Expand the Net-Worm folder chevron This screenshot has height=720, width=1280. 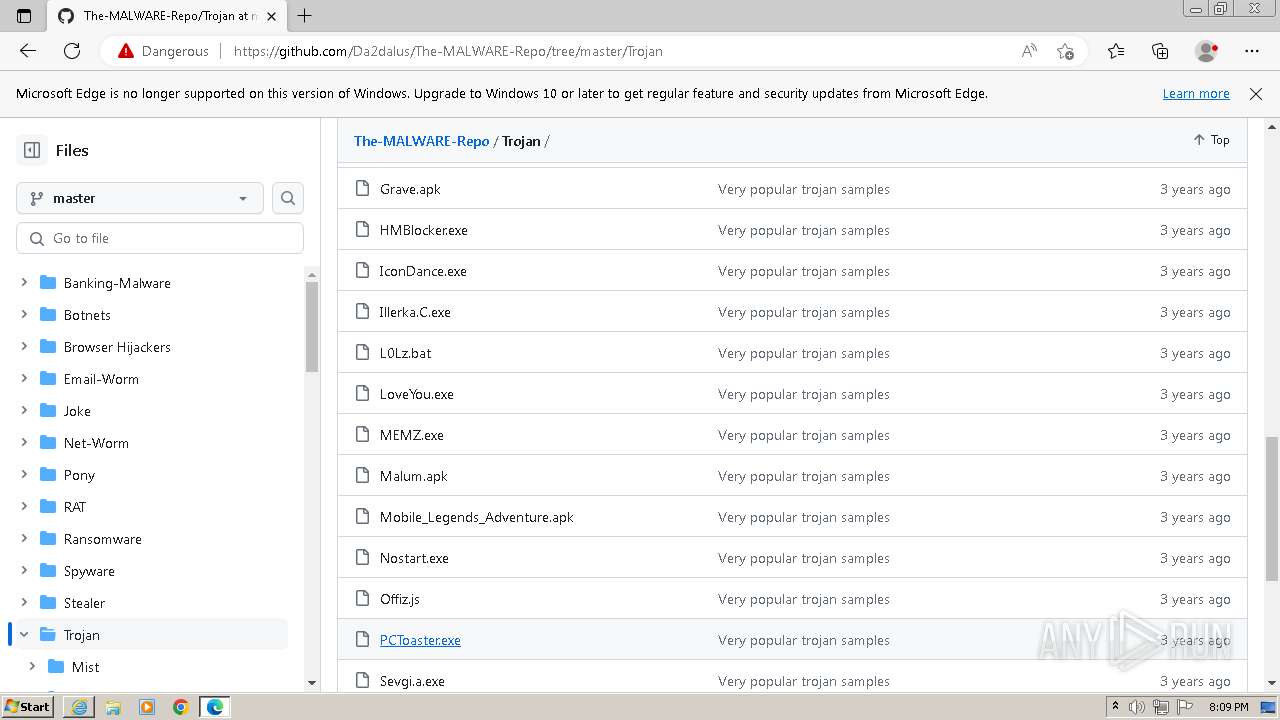(x=24, y=443)
